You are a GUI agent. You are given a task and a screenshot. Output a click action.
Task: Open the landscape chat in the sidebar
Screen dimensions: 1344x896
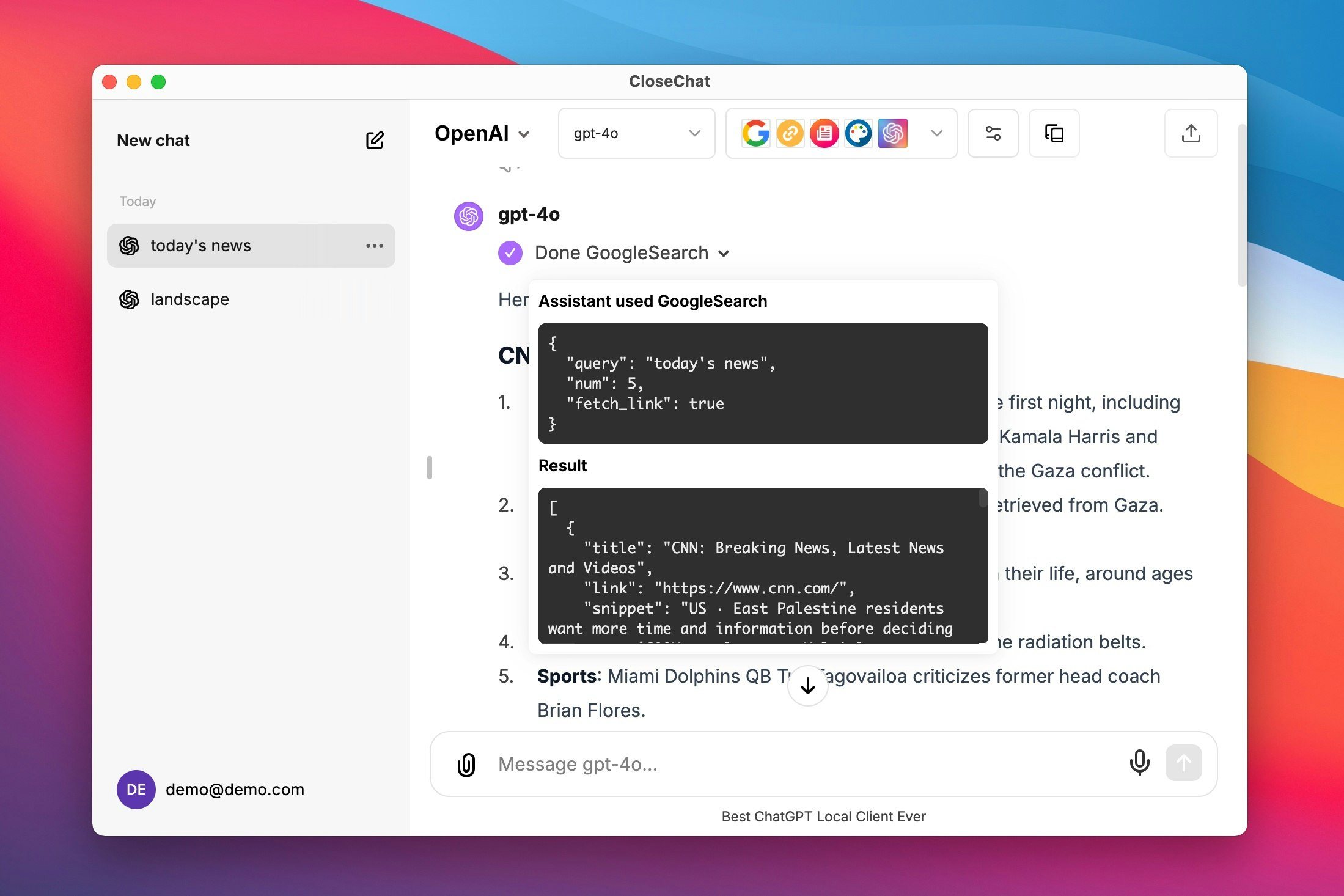[x=189, y=299]
